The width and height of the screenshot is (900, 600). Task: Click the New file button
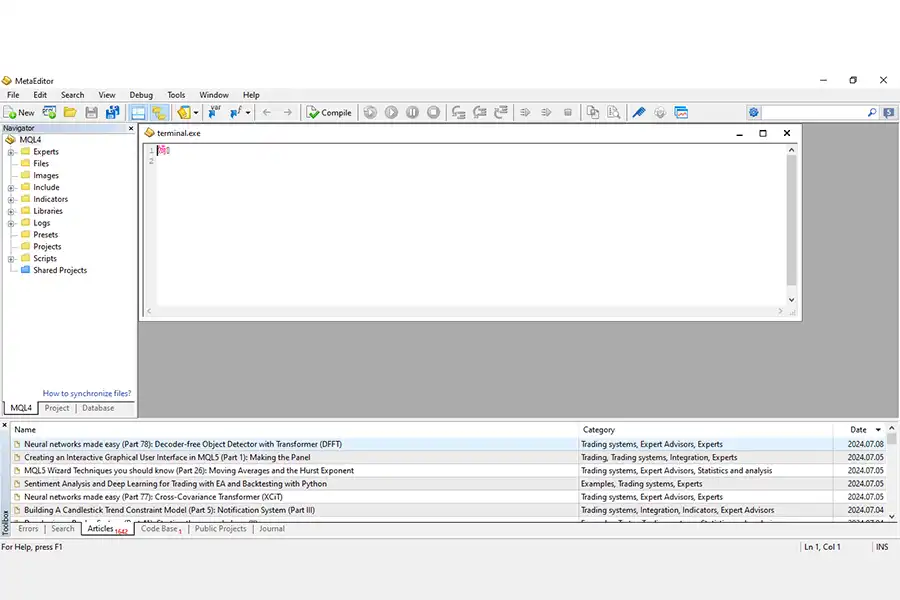(x=19, y=113)
